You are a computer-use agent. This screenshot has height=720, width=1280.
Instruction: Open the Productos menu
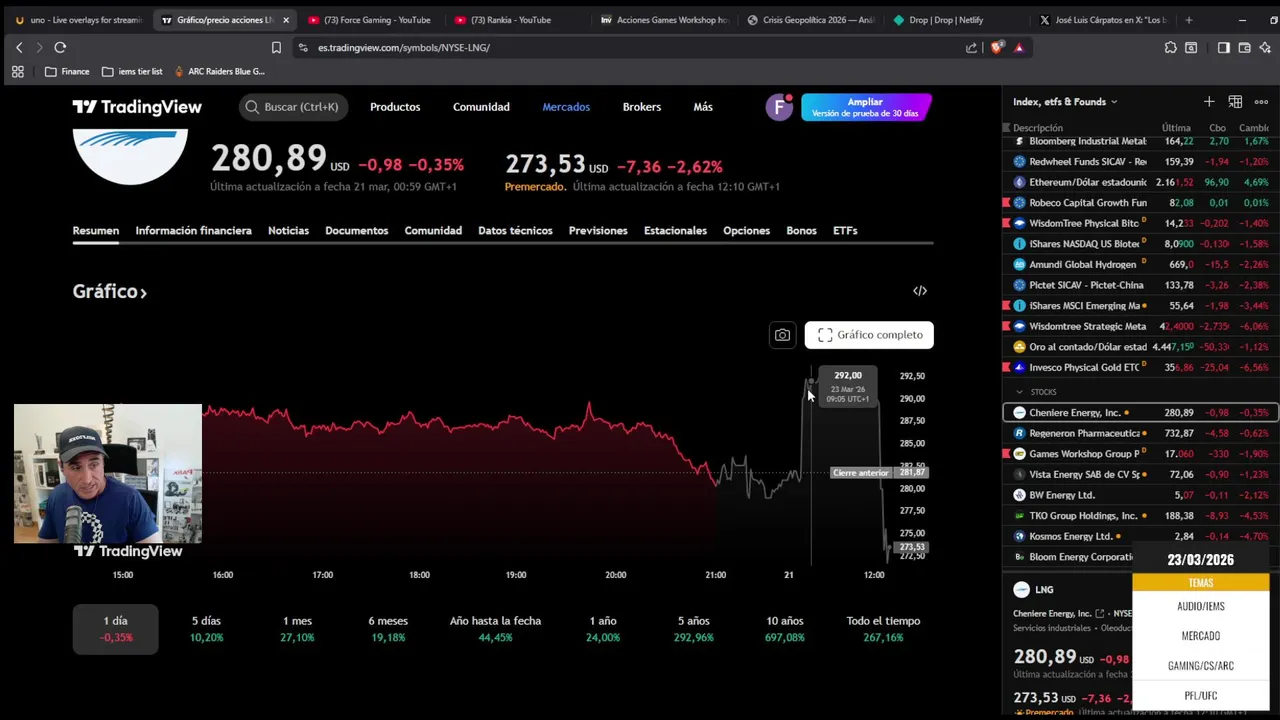[x=395, y=107]
